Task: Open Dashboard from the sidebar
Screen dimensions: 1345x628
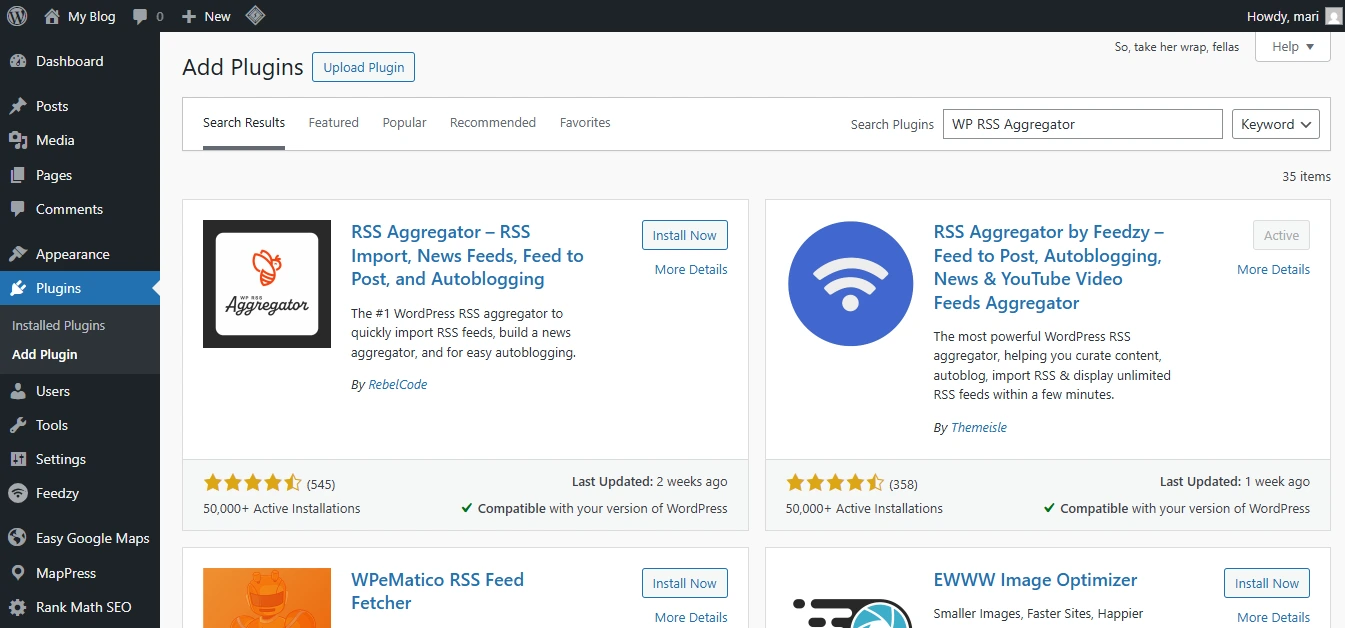Action: (80, 61)
